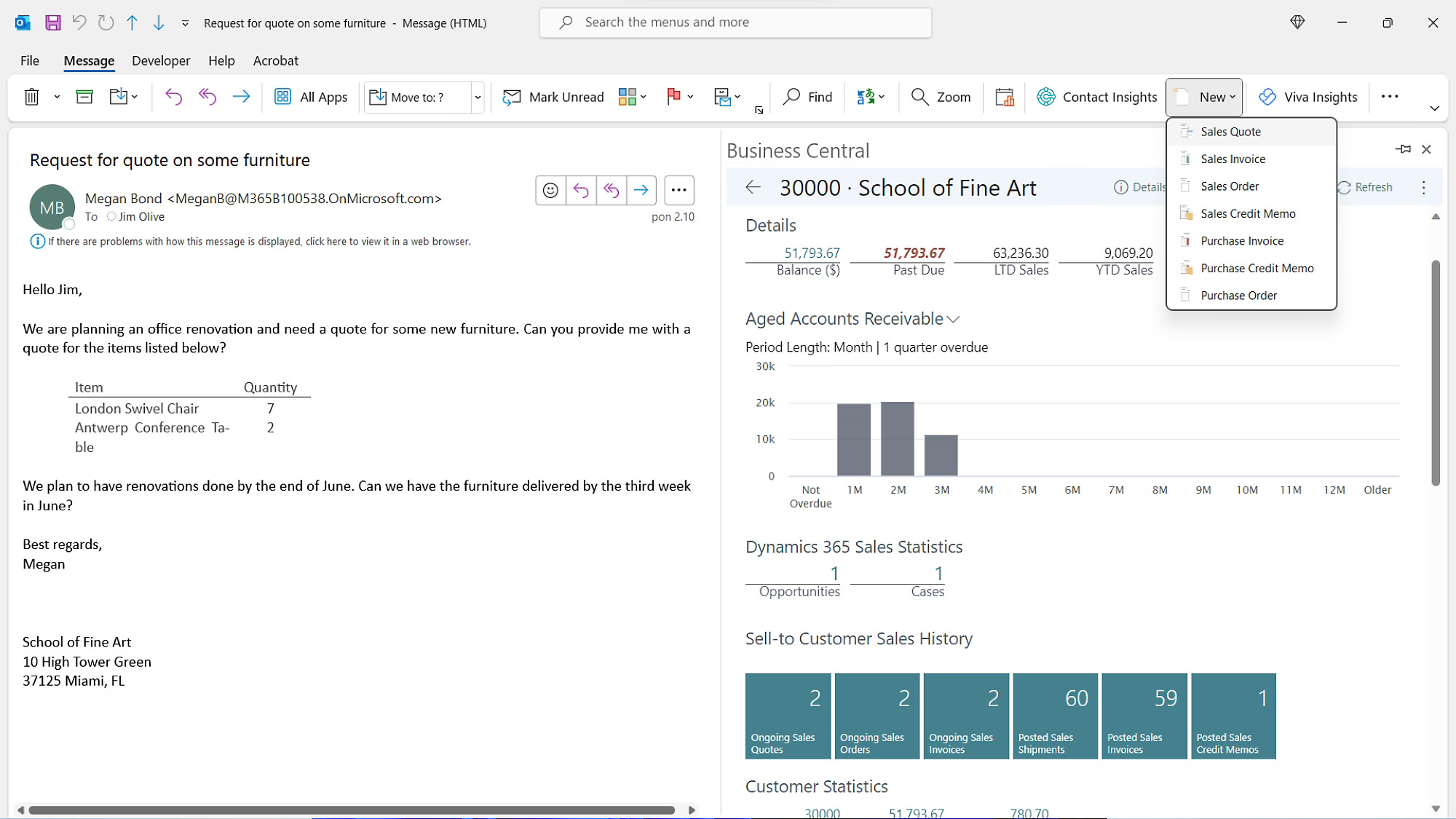Pin the Business Central pane
This screenshot has width=1456, height=819.
(x=1403, y=149)
